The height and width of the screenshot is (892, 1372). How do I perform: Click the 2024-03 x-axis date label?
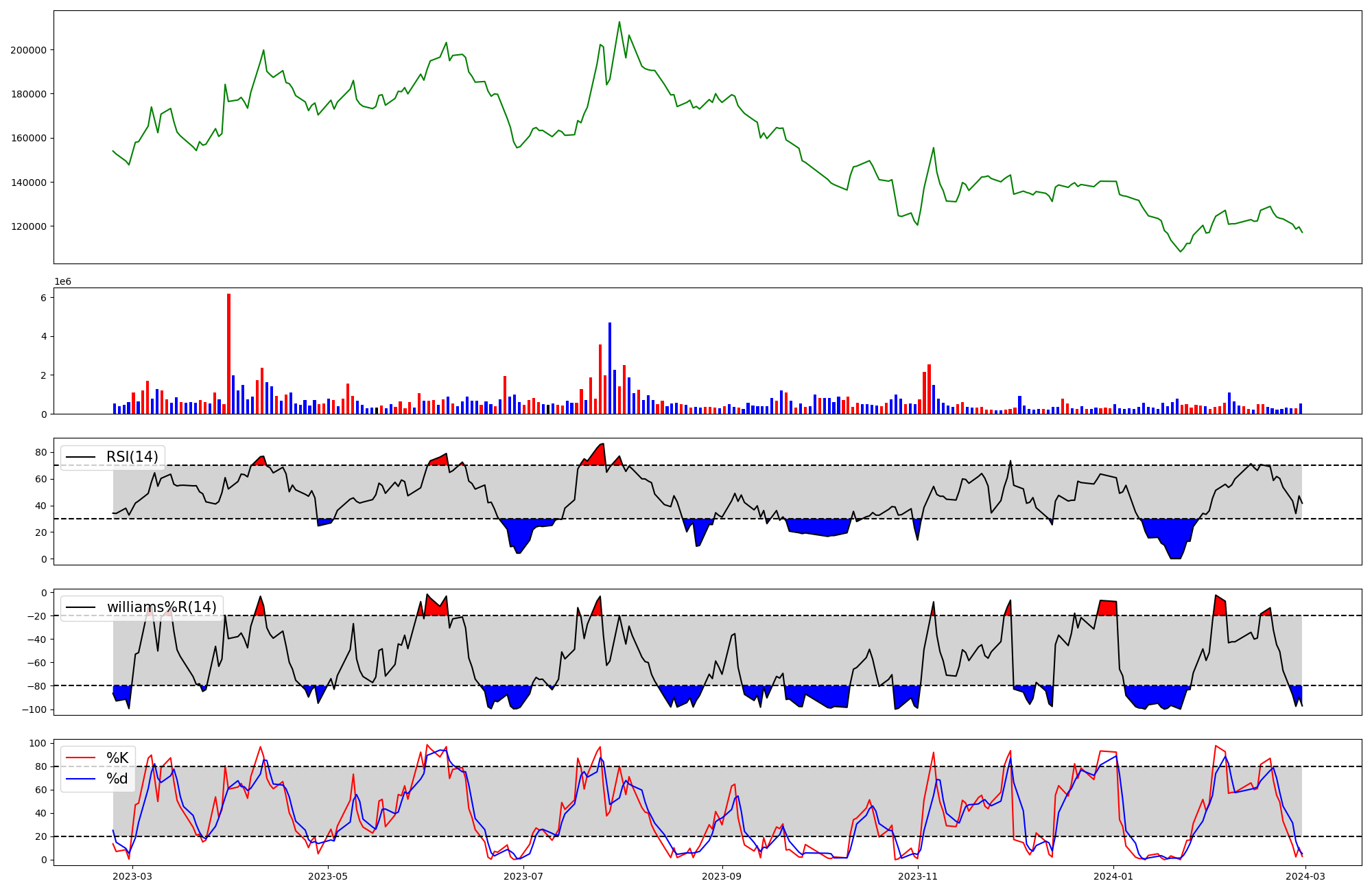point(1305,876)
